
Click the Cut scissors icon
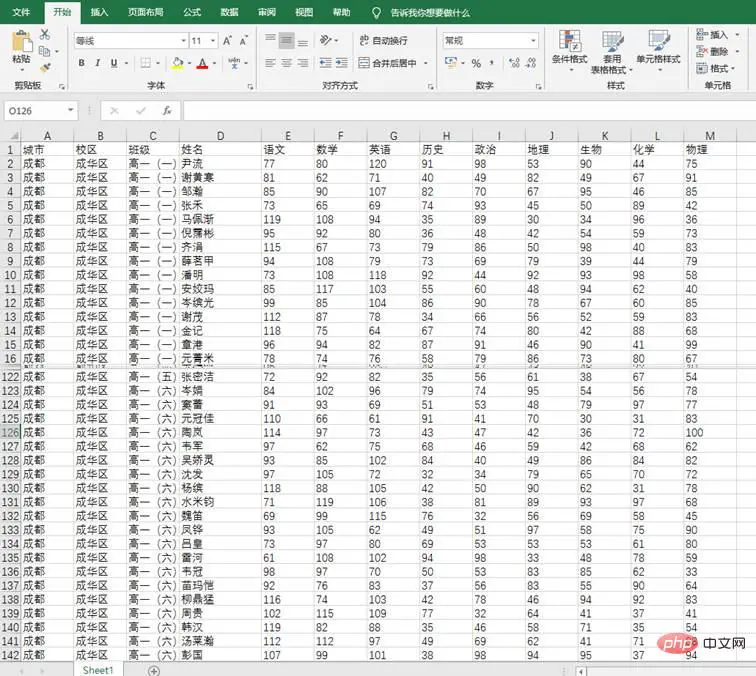click(45, 34)
